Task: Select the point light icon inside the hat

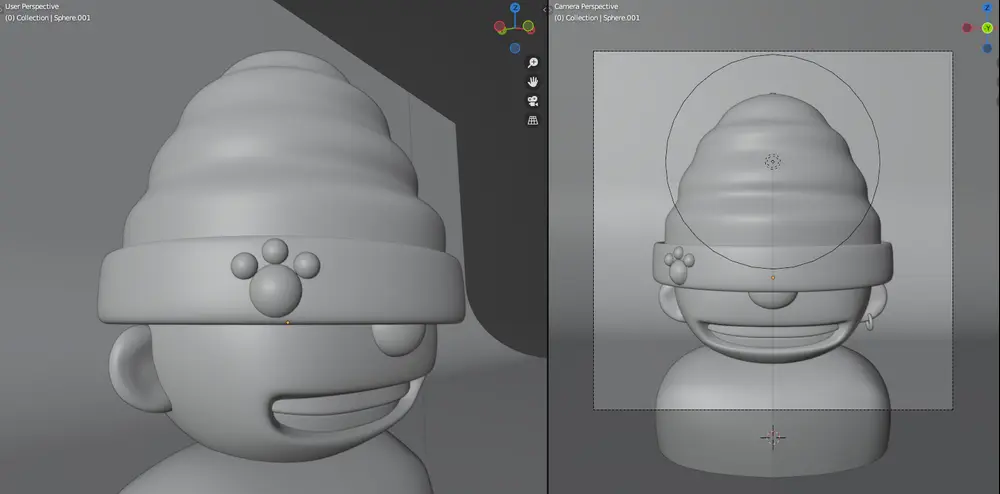Action: 772,161
